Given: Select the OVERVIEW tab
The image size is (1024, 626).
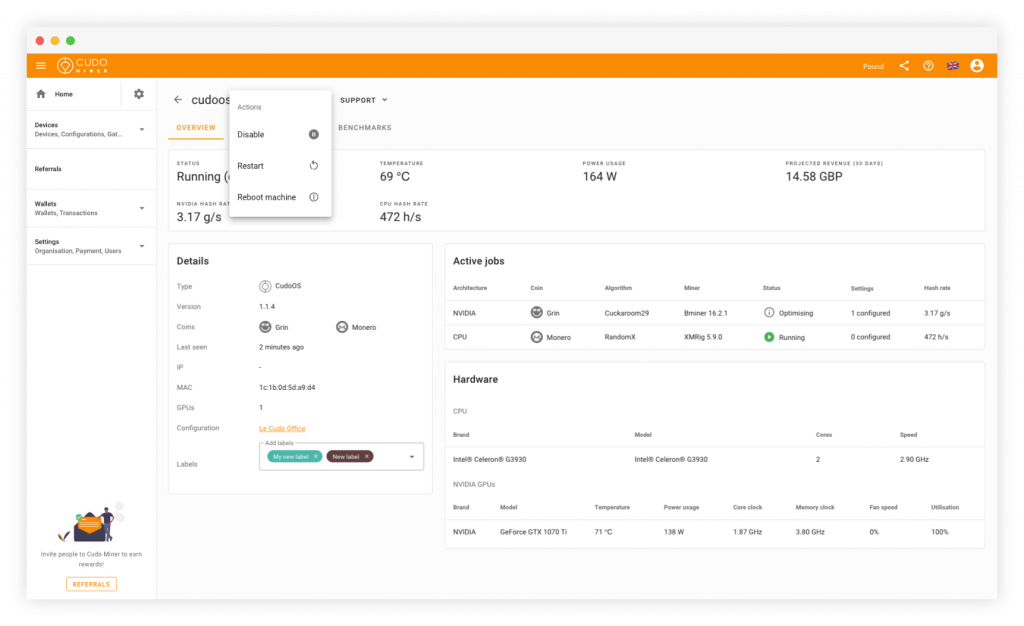Looking at the screenshot, I should coord(196,128).
